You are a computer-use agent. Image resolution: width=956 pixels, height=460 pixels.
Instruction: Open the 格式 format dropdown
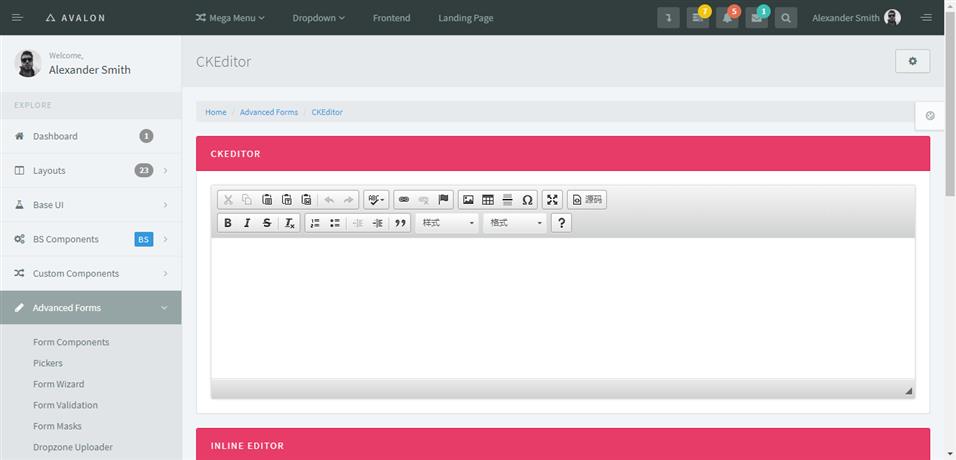click(x=515, y=223)
